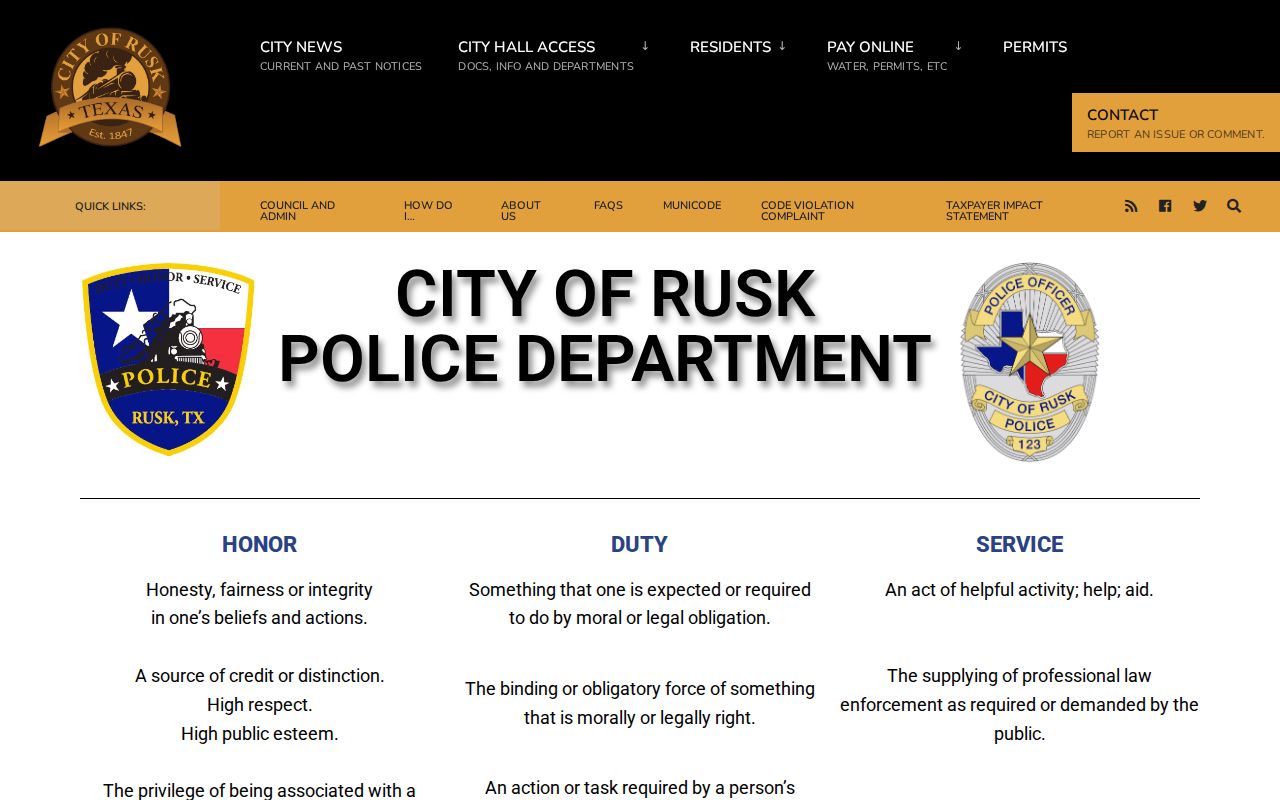The width and height of the screenshot is (1280, 800).
Task: Open the City Hall Access menu
Action: (546, 56)
